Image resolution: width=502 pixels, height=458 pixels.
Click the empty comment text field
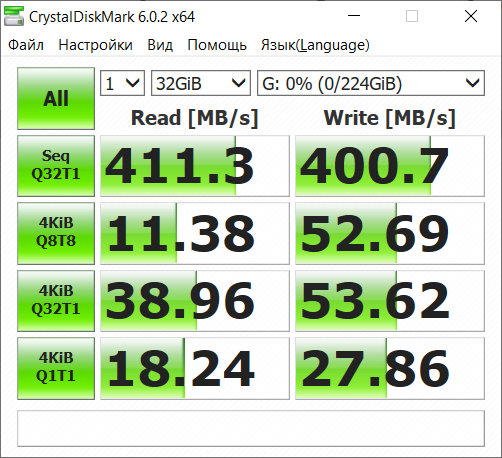[251, 428]
